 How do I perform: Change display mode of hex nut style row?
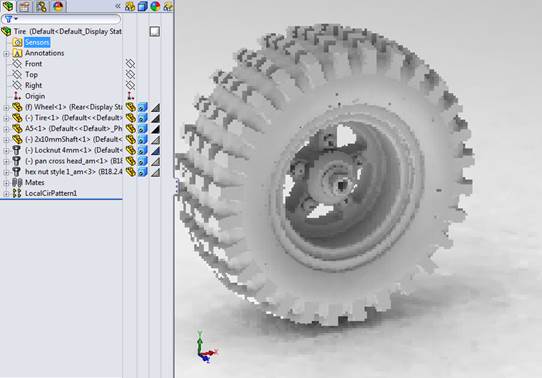point(142,172)
